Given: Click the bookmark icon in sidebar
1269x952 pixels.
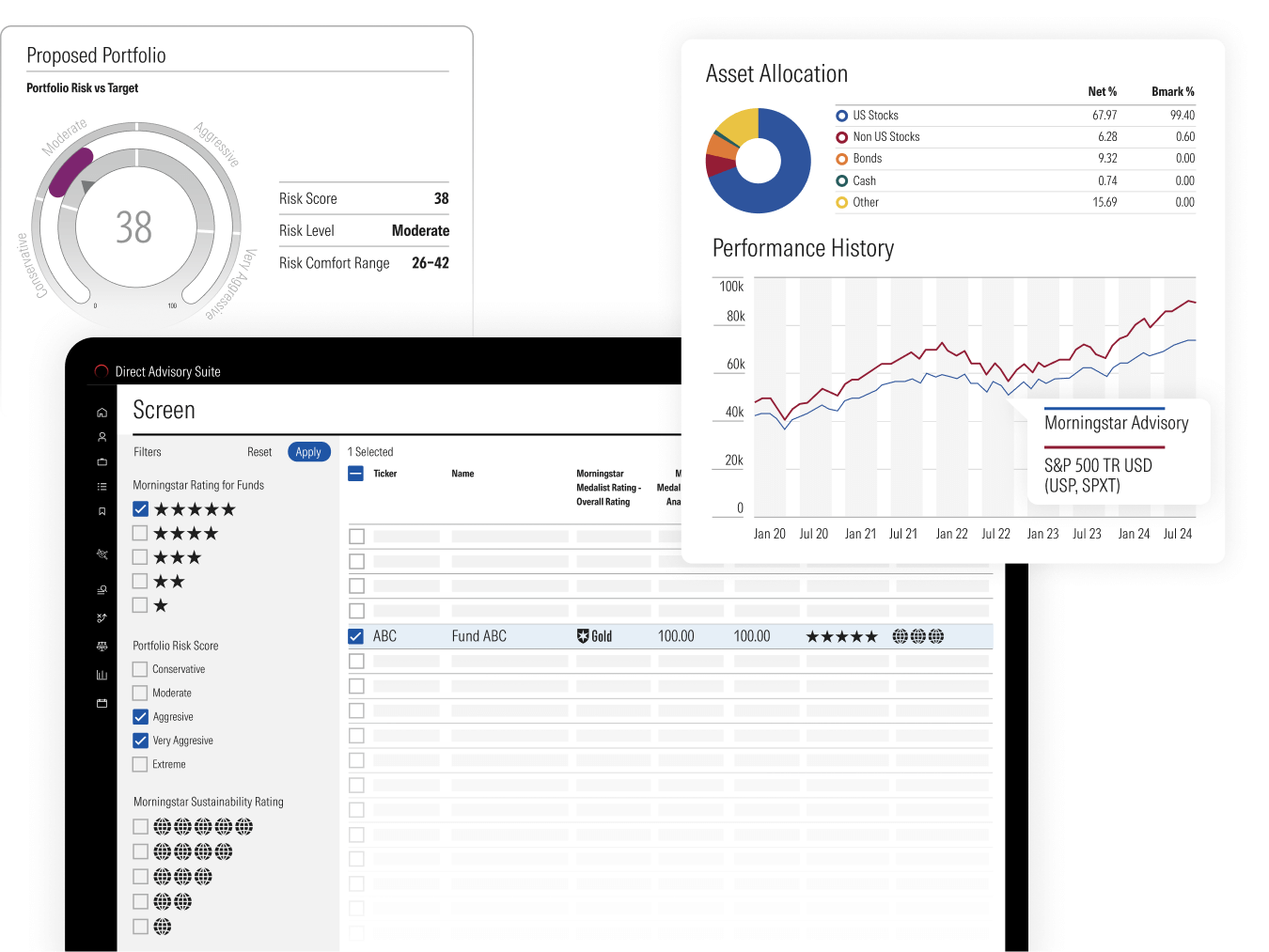Looking at the screenshot, I should point(102,511).
